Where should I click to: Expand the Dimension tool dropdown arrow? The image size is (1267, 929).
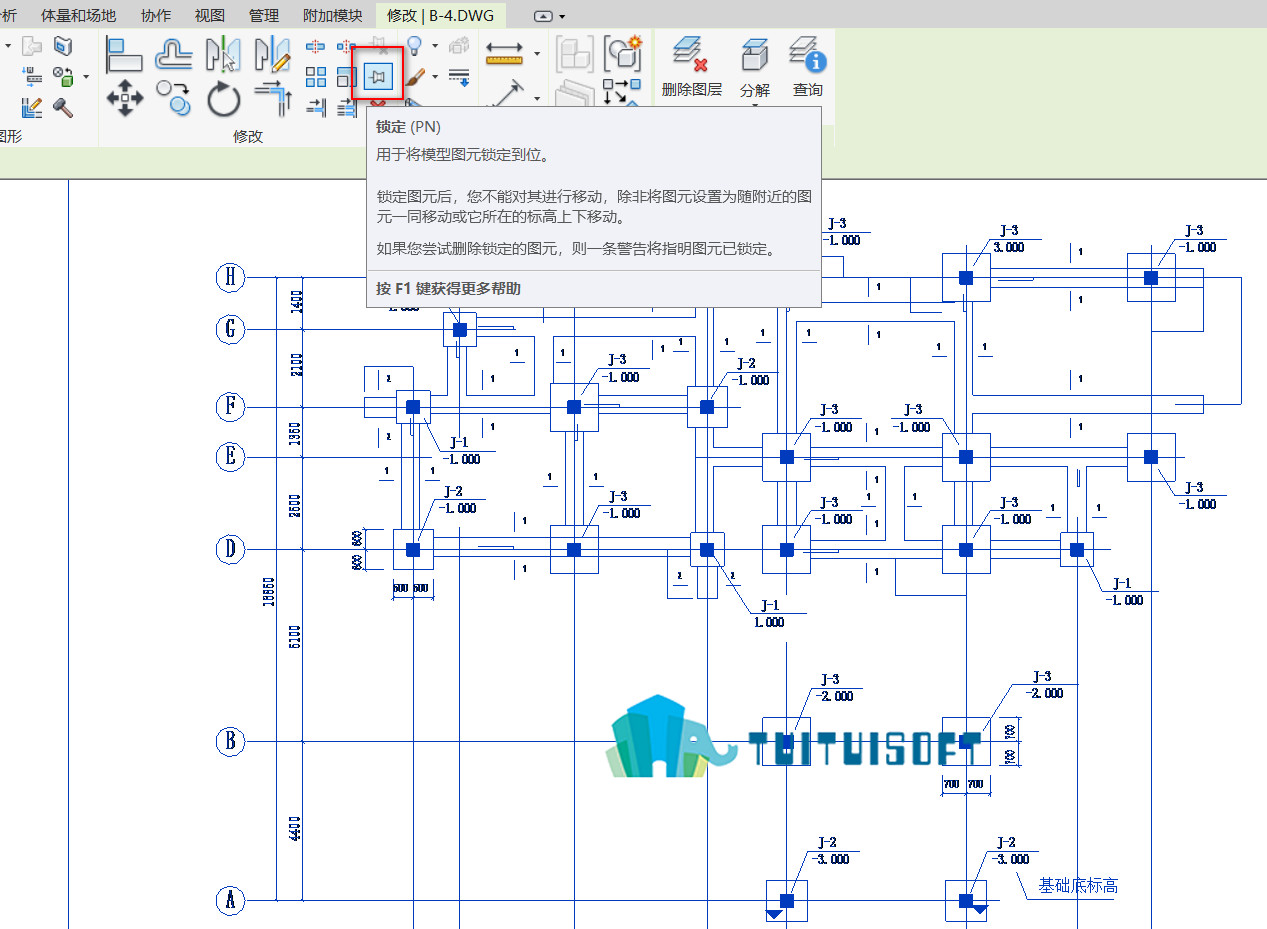pos(537,98)
